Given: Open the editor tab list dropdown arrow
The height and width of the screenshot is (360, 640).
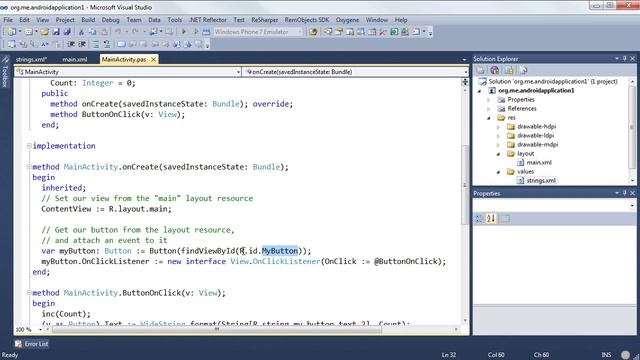Looking at the screenshot, I should coord(464,60).
